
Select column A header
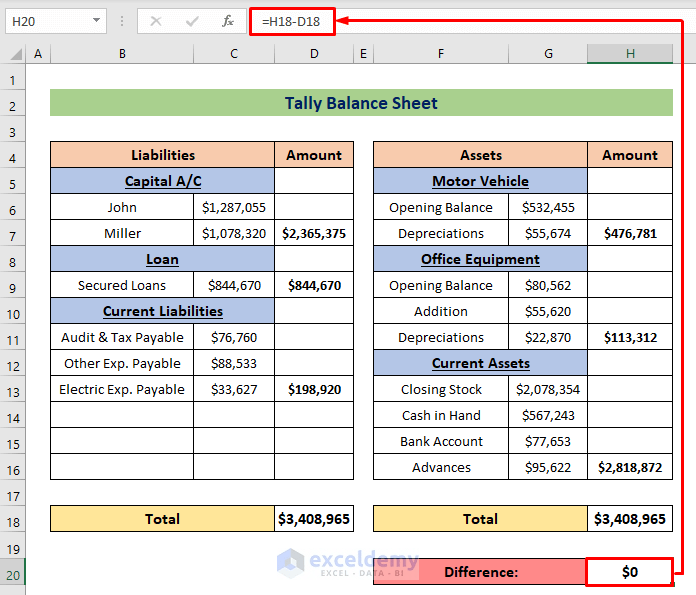[38, 54]
